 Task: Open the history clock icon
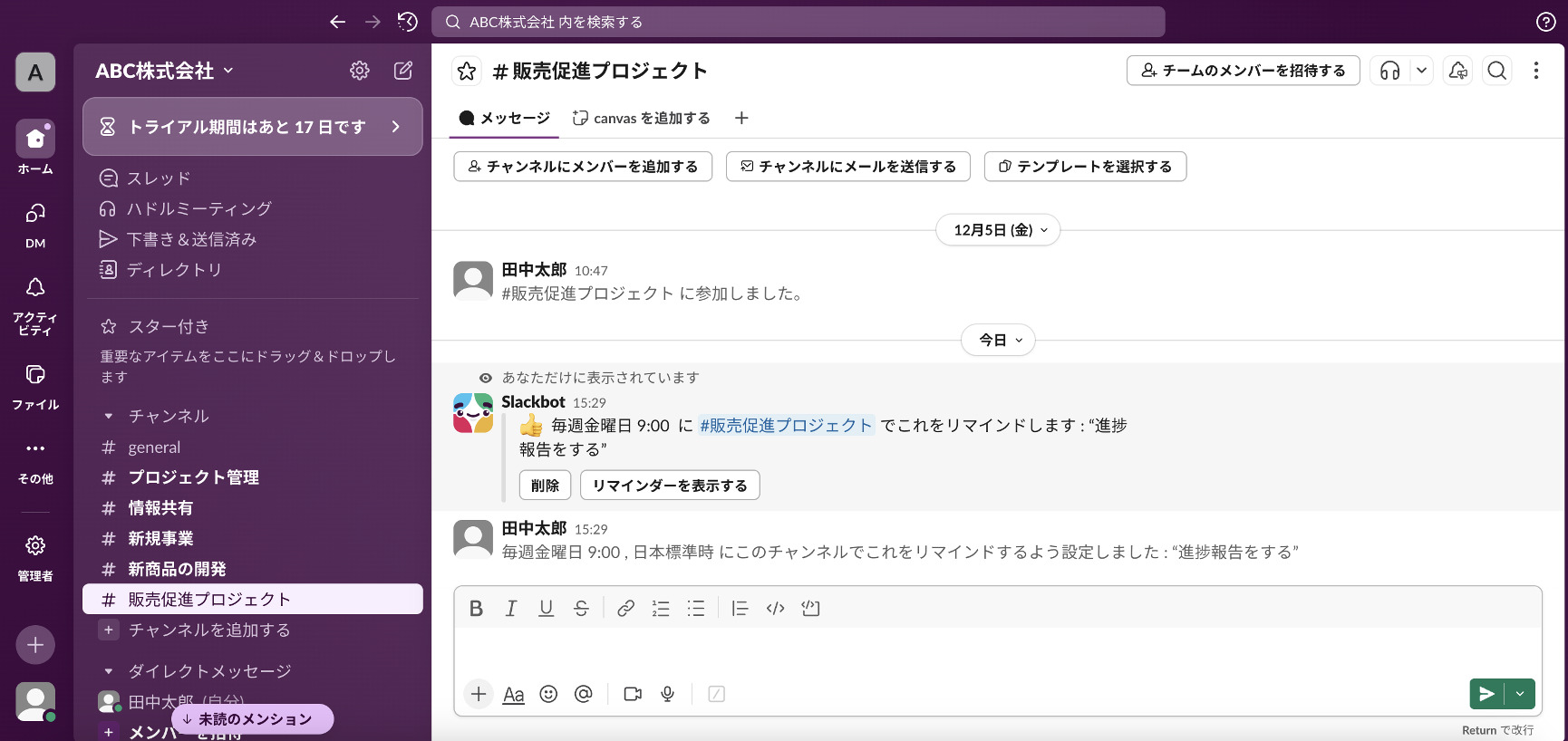(x=408, y=22)
